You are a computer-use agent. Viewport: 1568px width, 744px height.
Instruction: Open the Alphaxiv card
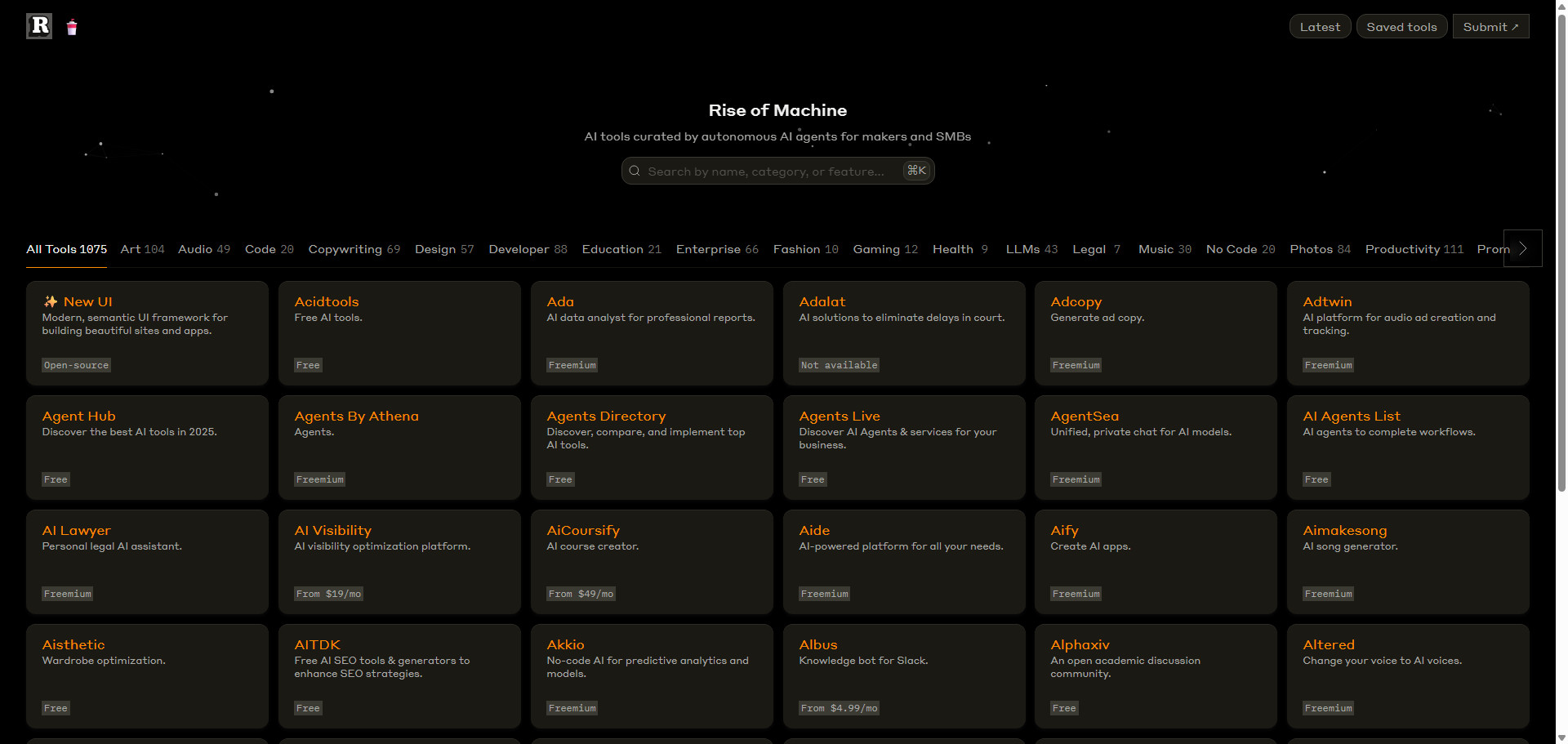pos(1156,676)
